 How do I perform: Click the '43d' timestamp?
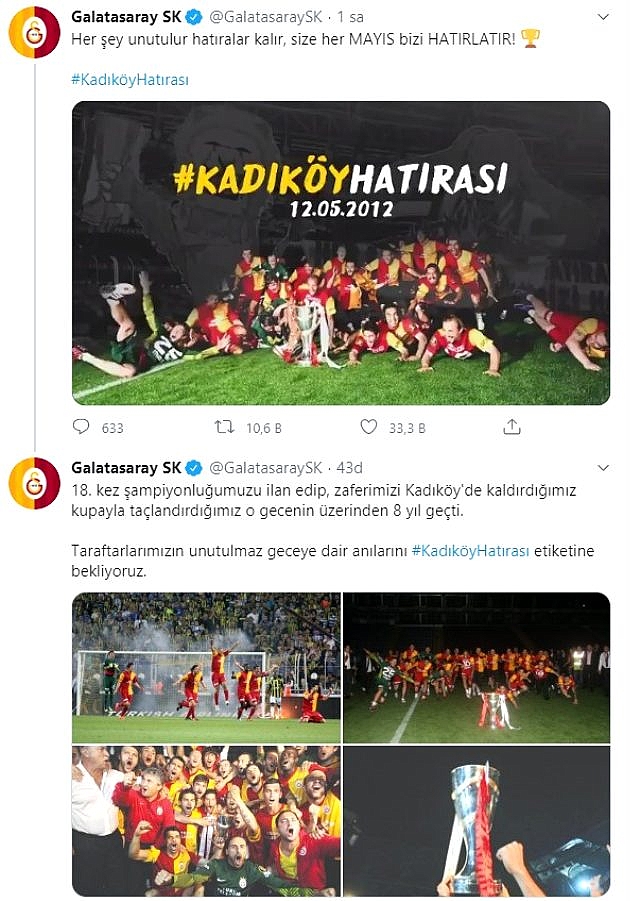tap(349, 468)
